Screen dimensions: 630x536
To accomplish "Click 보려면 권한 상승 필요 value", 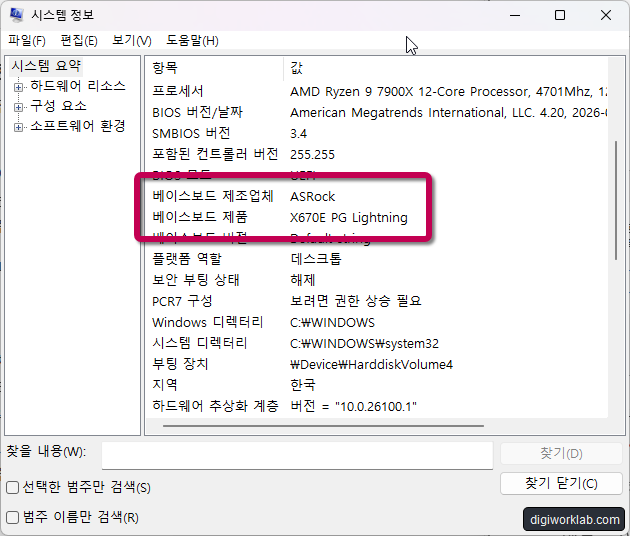I will pos(356,301).
